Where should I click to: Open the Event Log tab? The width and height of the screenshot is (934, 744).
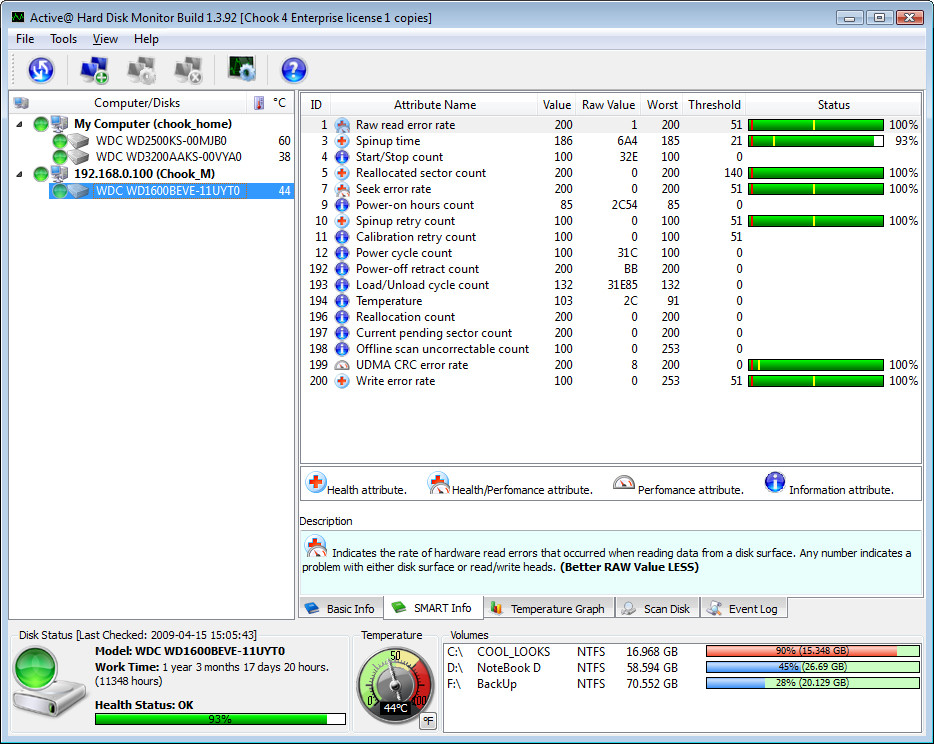coord(743,609)
